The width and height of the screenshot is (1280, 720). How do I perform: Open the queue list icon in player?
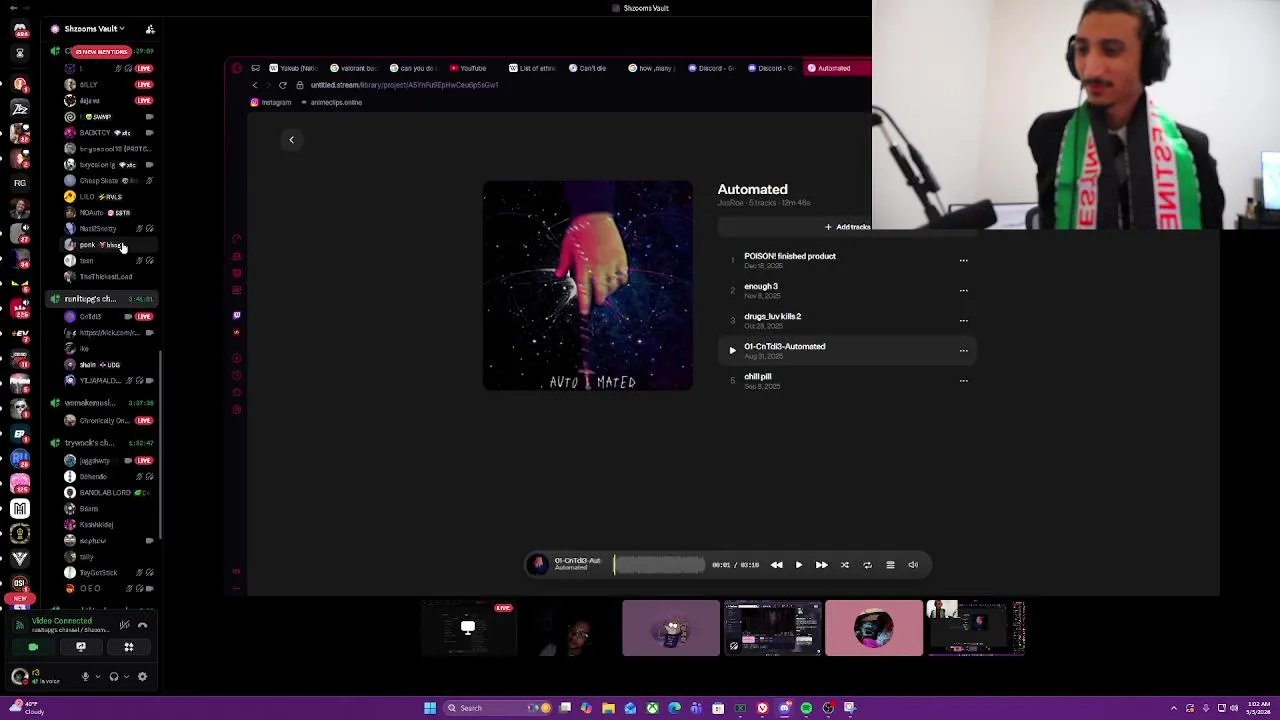[890, 565]
